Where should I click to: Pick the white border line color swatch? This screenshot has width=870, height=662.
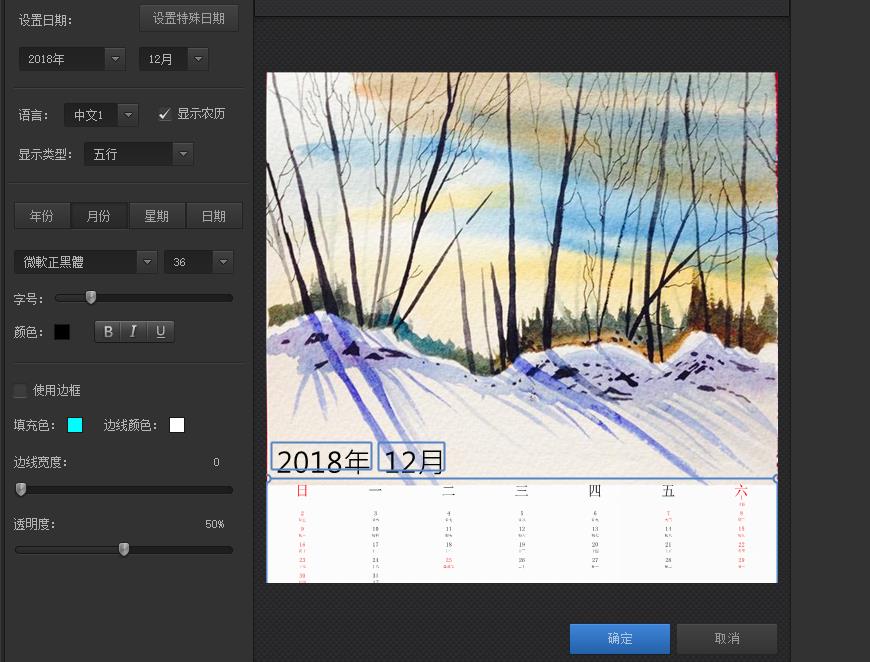click(177, 425)
